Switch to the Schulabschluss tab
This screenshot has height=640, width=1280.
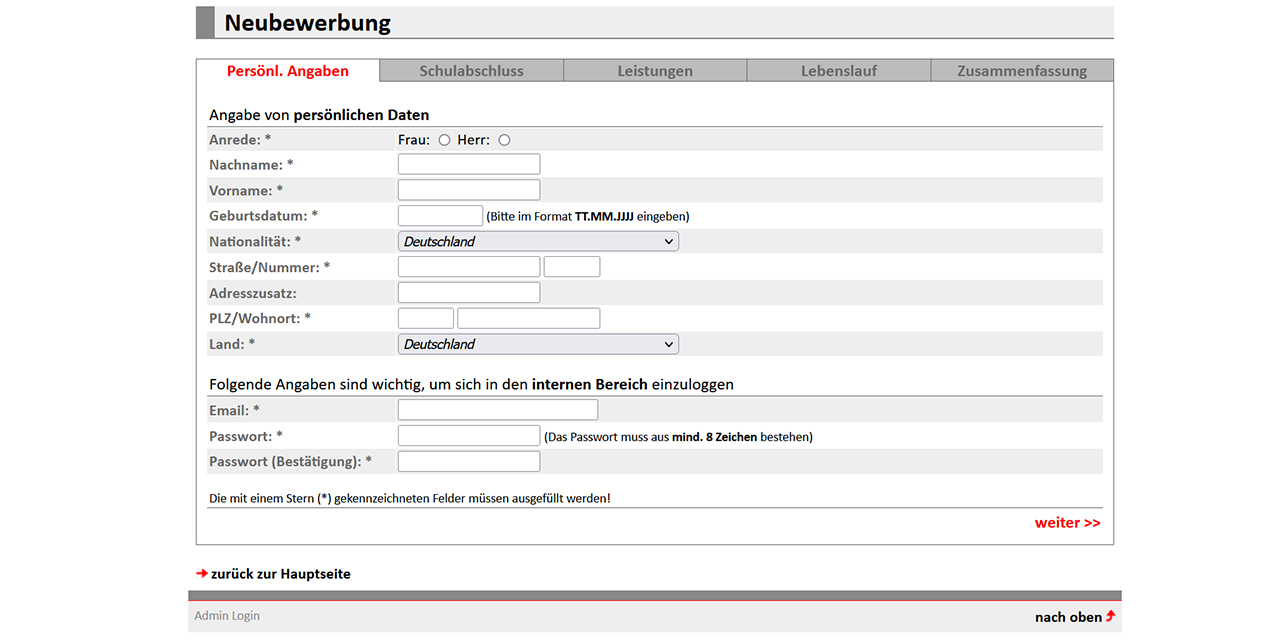[x=471, y=70]
